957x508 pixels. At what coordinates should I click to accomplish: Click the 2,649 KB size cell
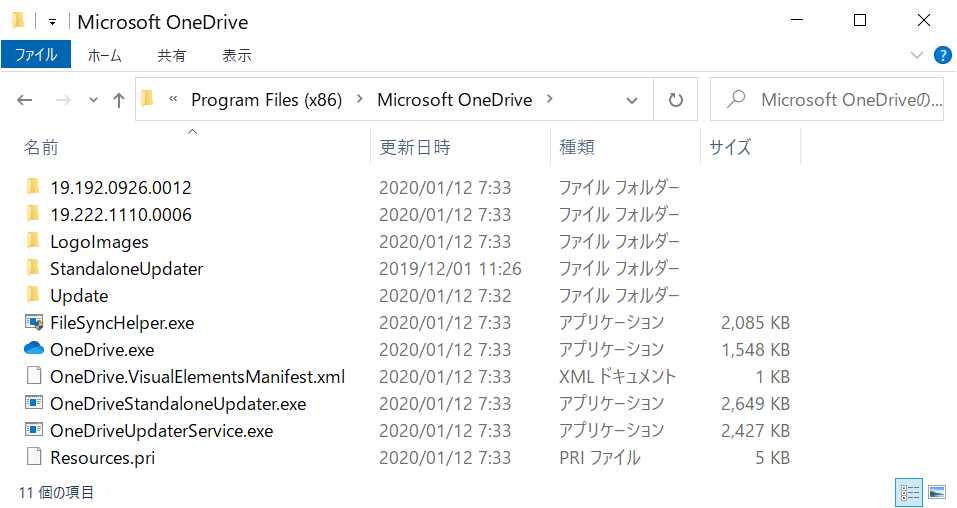click(756, 404)
